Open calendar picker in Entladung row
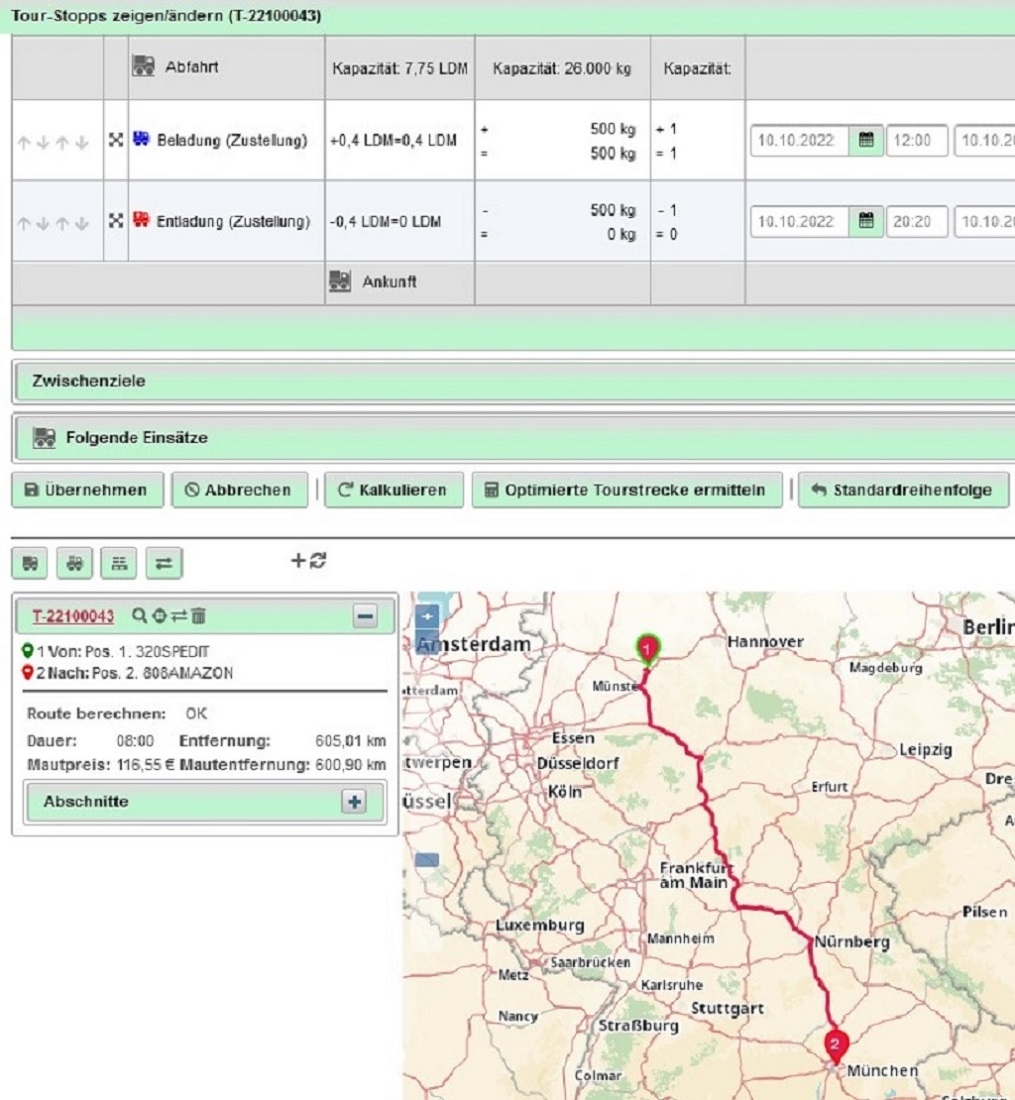Viewport: 1015px width, 1100px height. [866, 222]
